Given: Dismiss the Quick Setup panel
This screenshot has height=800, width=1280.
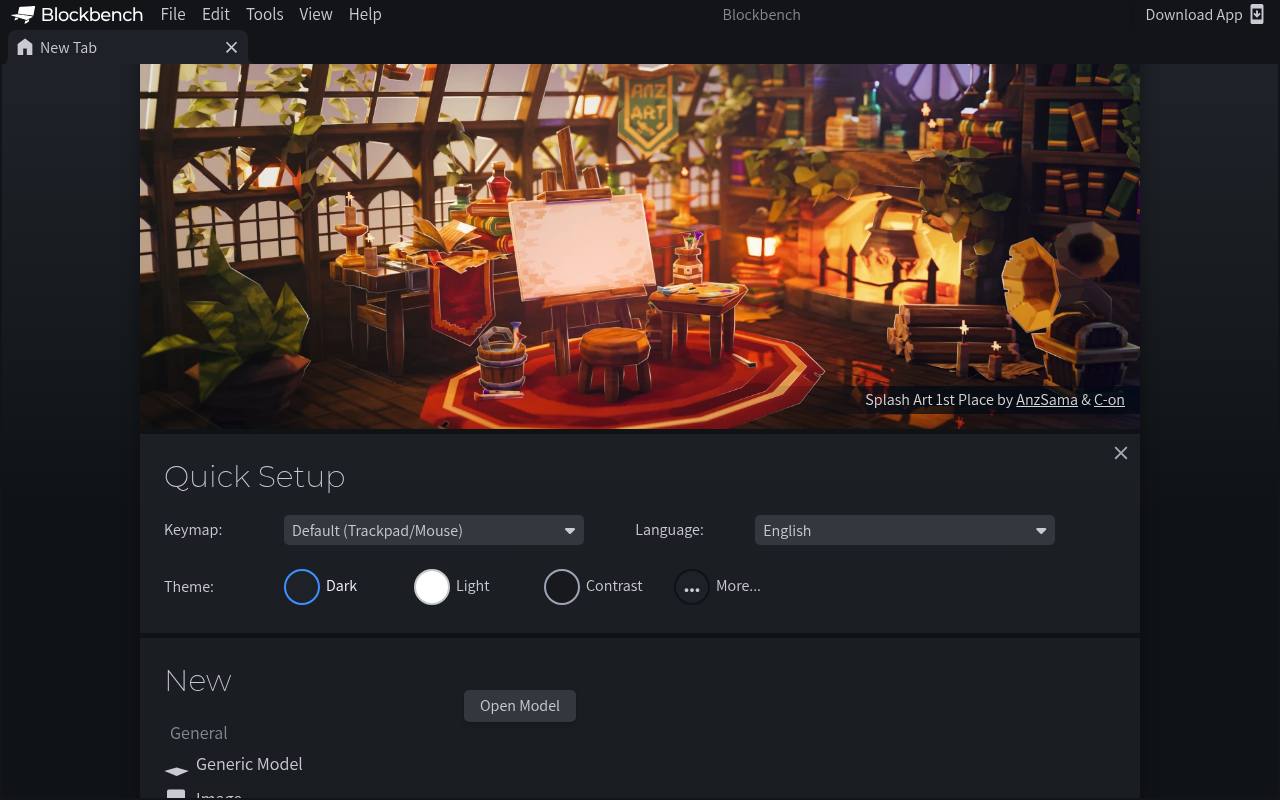Looking at the screenshot, I should click(1120, 453).
